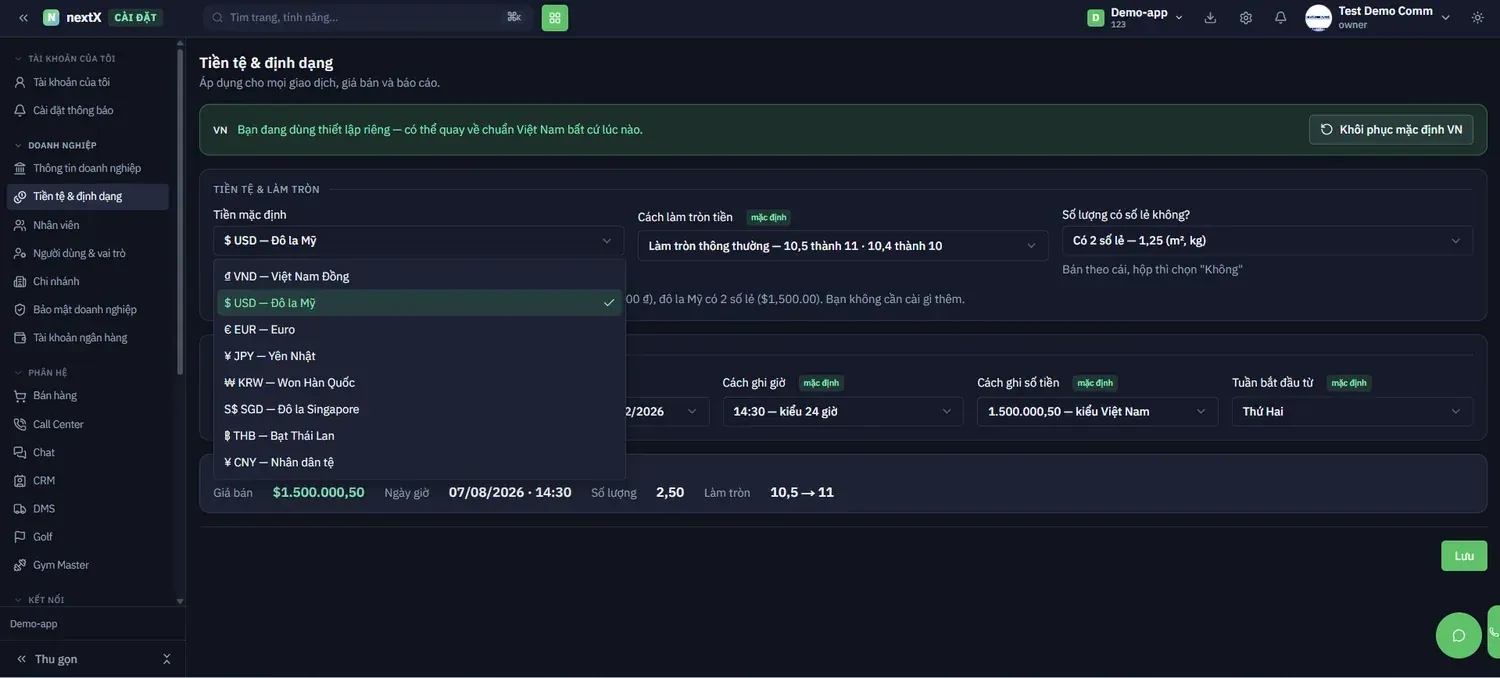Click the CÀI ĐẶT badge
Image resolution: width=1500 pixels, height=678 pixels.
point(136,17)
